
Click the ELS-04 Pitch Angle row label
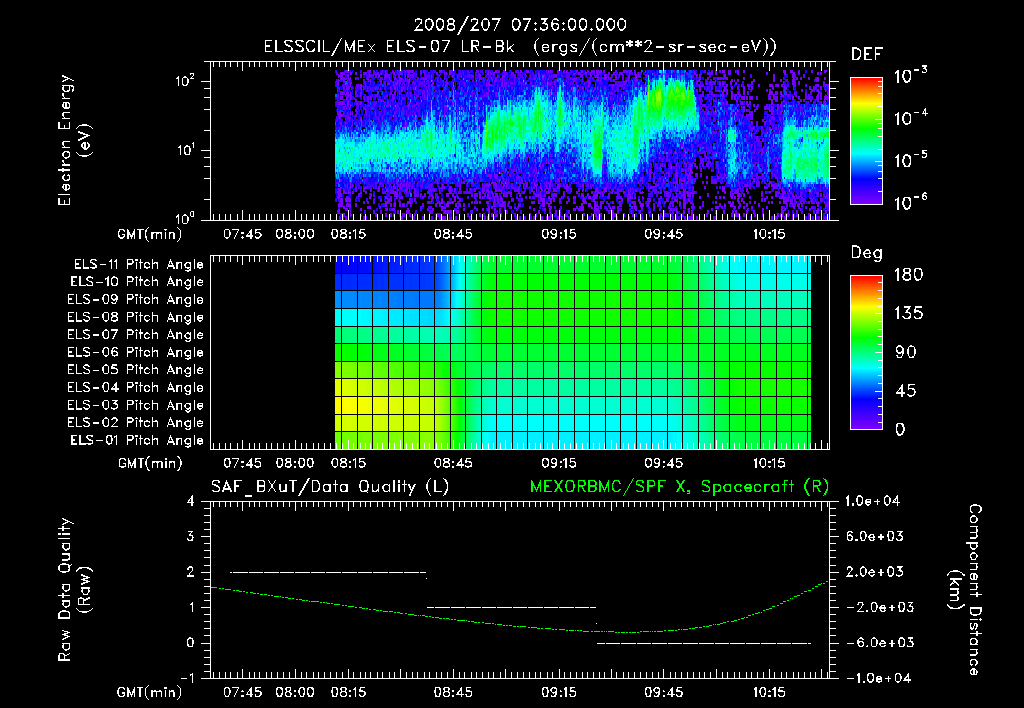[x=136, y=388]
